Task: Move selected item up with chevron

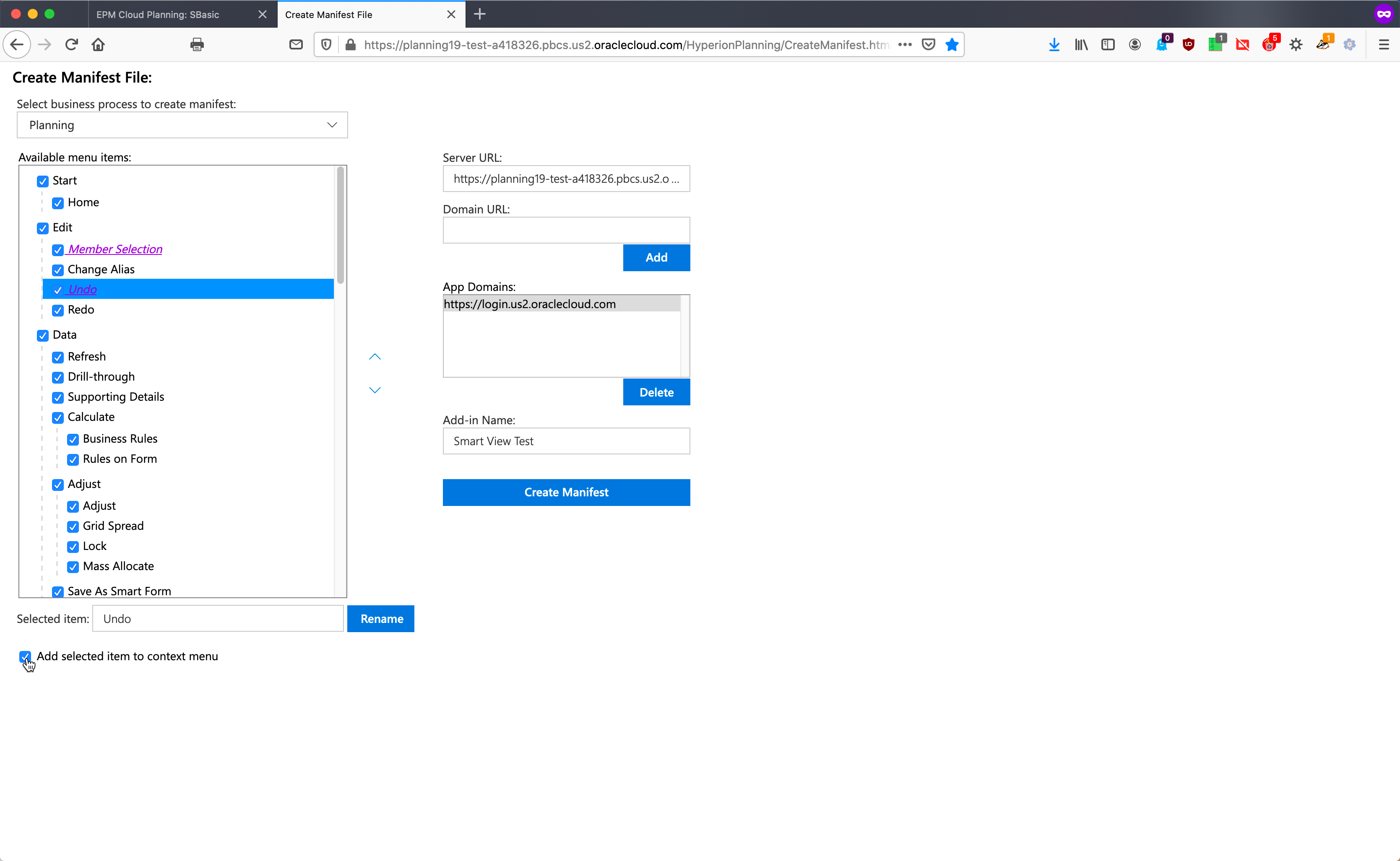Action: pyautogui.click(x=375, y=357)
